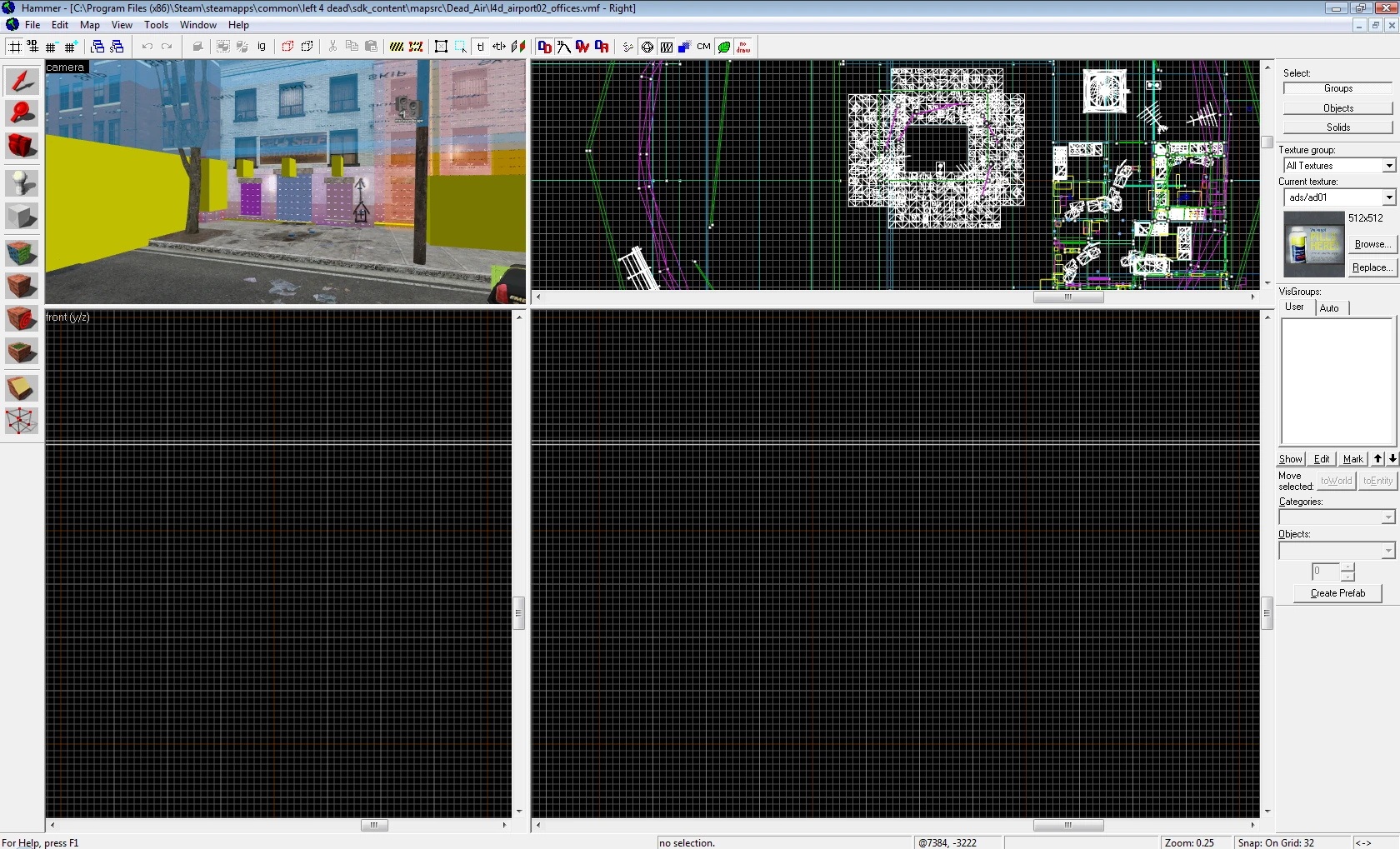This screenshot has width=1400, height=849.
Task: Open the Toggle Texture Application tool
Action: coord(22,253)
